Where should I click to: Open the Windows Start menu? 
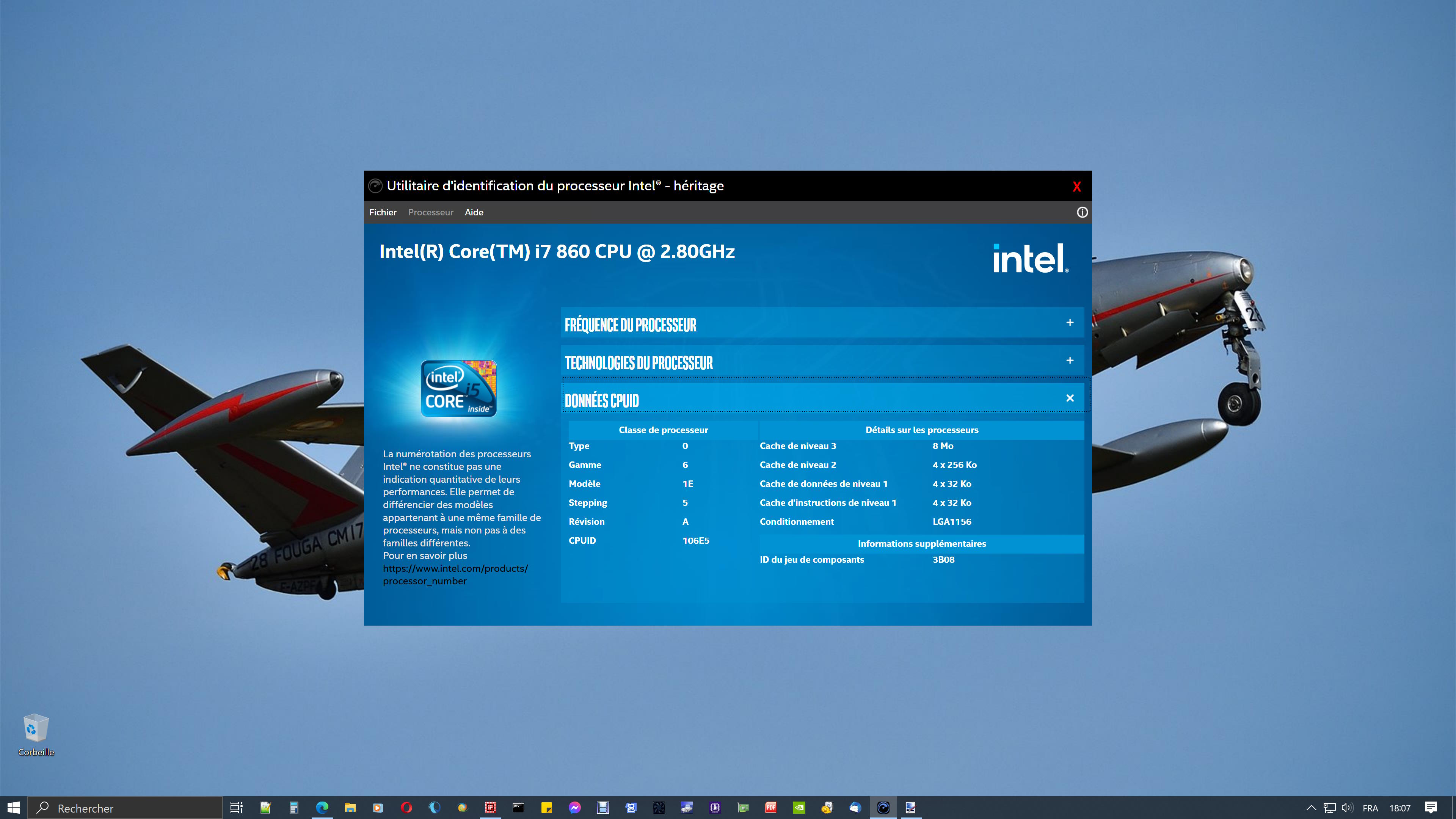[14, 808]
